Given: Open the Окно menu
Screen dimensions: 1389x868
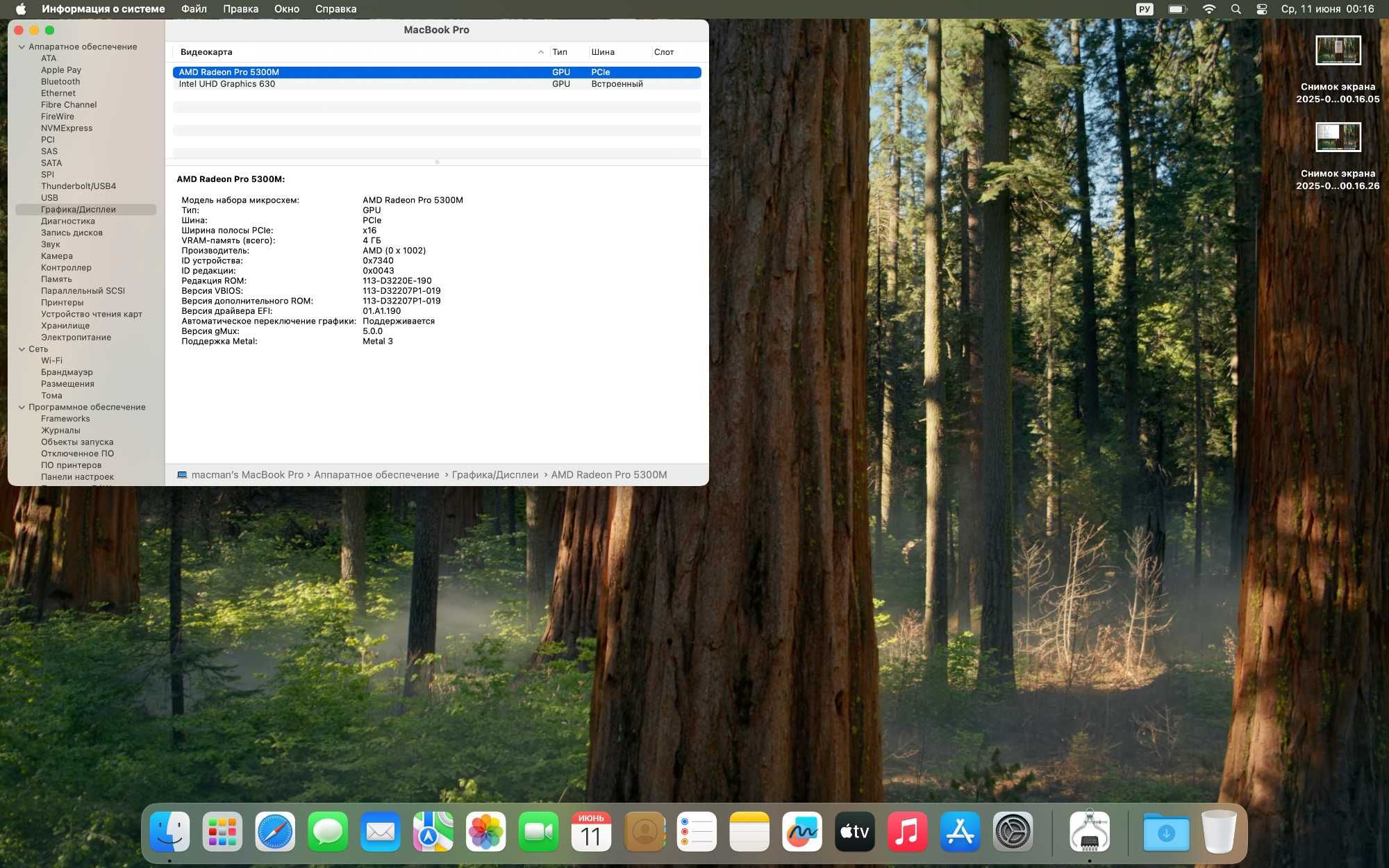Looking at the screenshot, I should tap(287, 9).
